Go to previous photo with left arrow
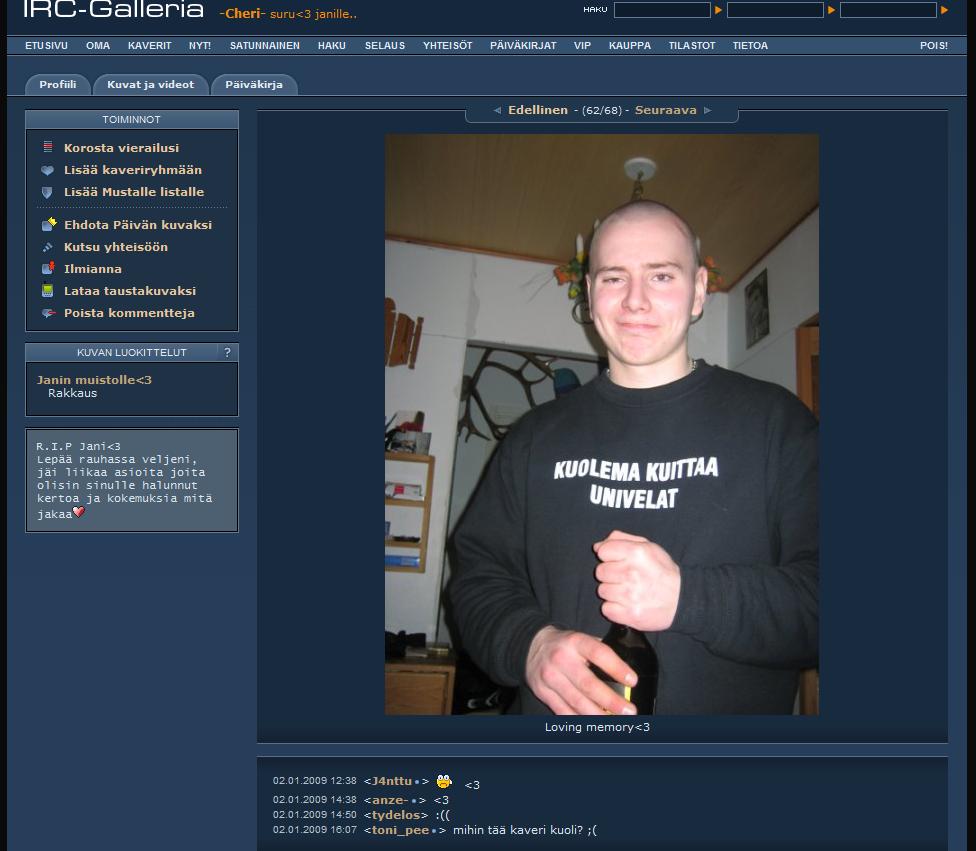Image resolution: width=976 pixels, height=851 pixels. click(497, 111)
